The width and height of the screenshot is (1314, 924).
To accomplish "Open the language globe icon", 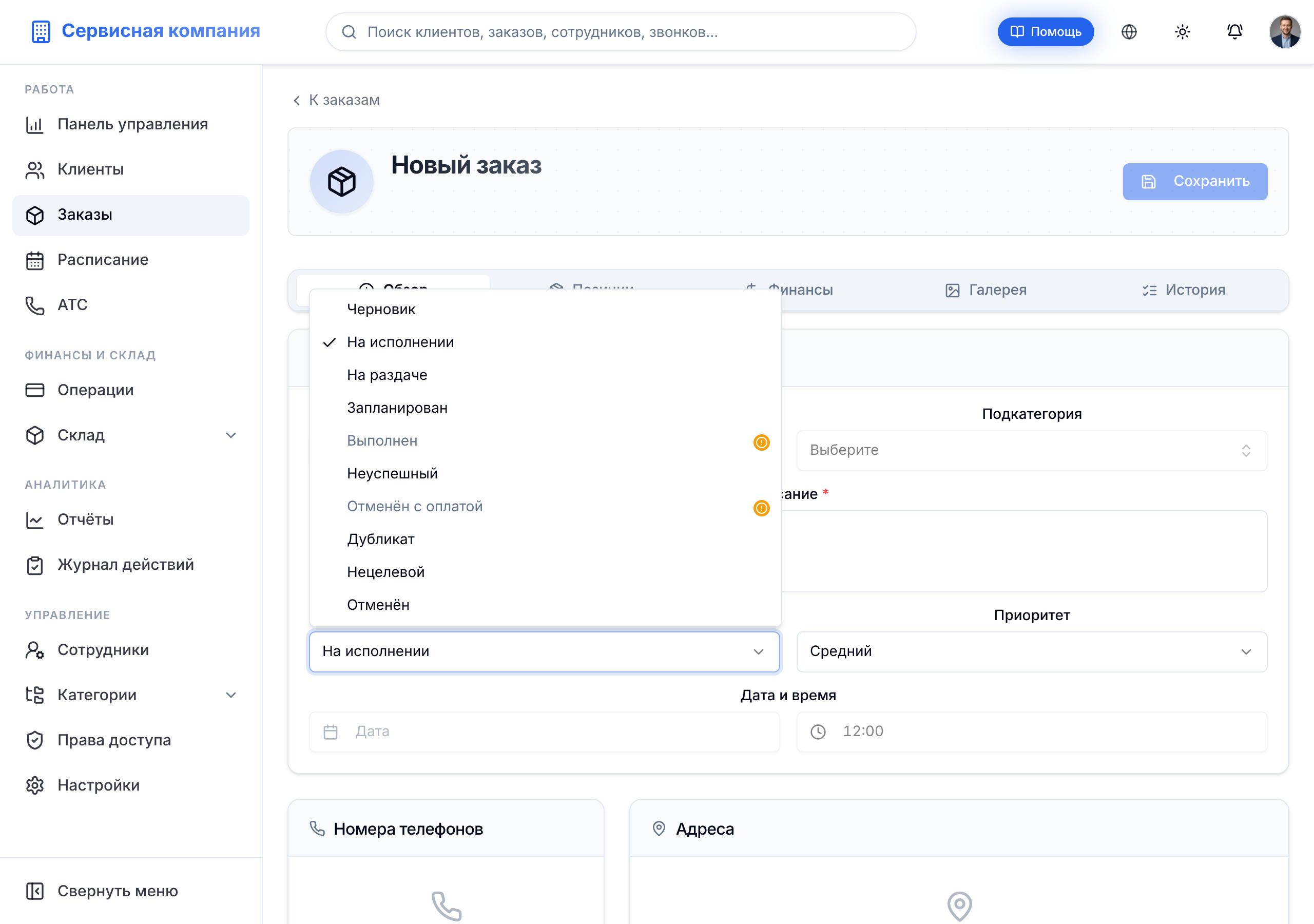I will (x=1129, y=31).
